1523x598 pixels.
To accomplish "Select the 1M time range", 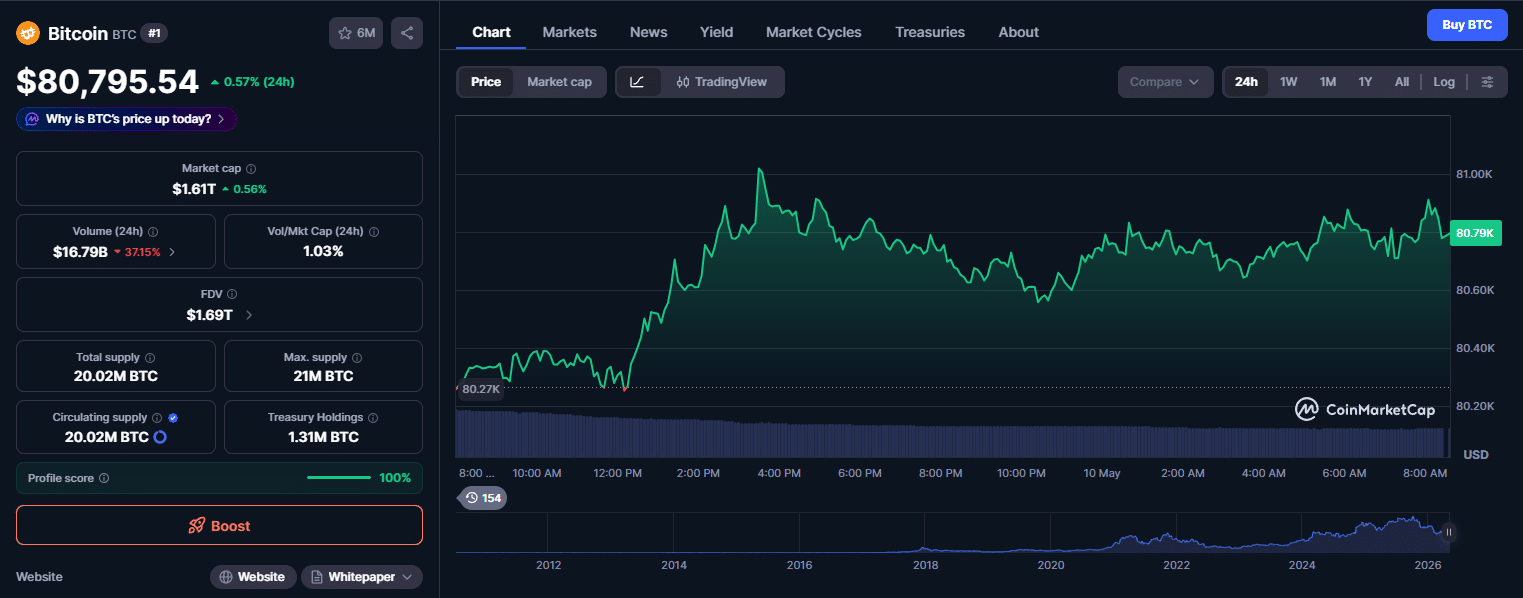I will coord(1328,82).
